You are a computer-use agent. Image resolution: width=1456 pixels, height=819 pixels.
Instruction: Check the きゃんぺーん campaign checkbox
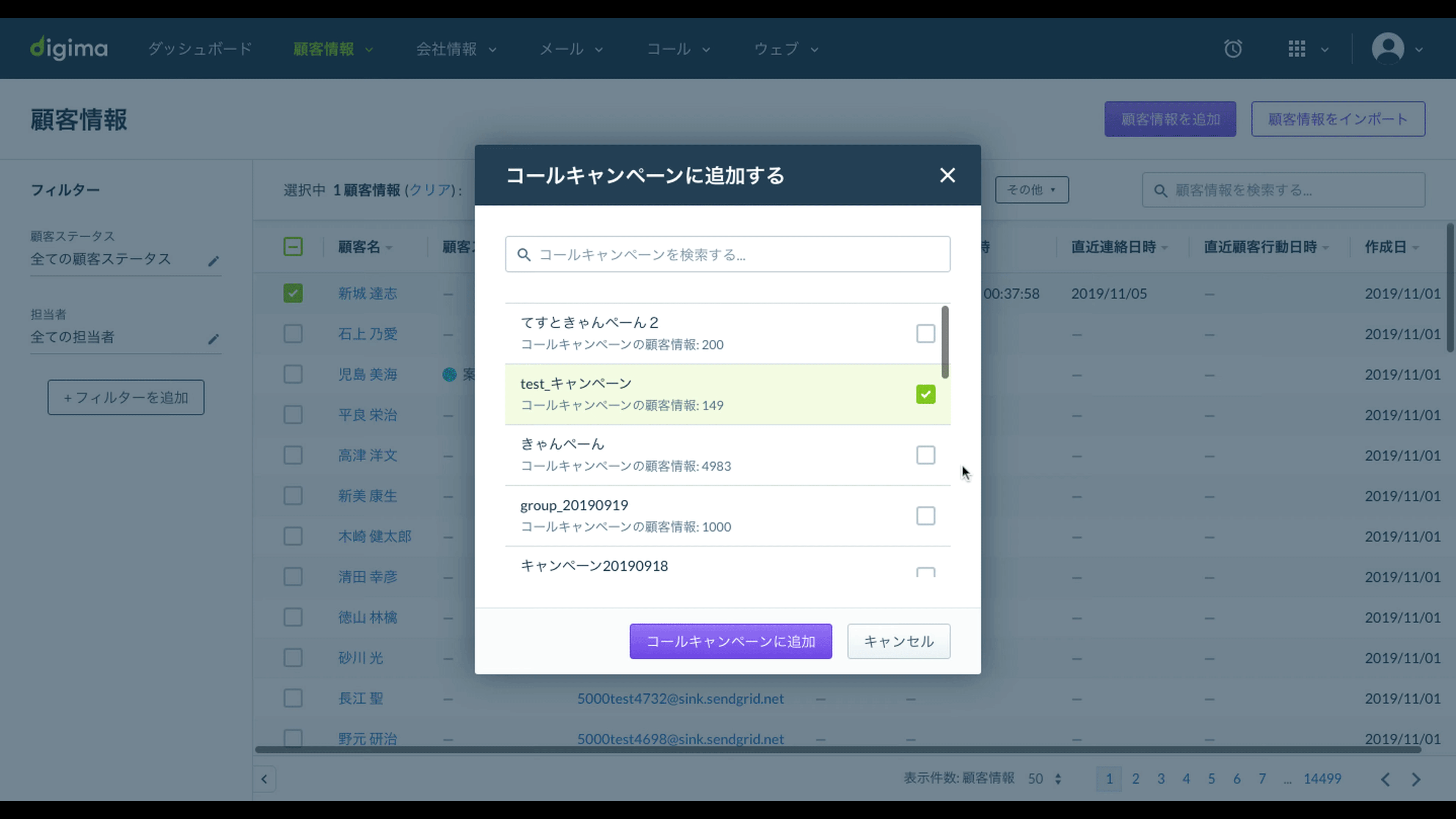tap(925, 455)
